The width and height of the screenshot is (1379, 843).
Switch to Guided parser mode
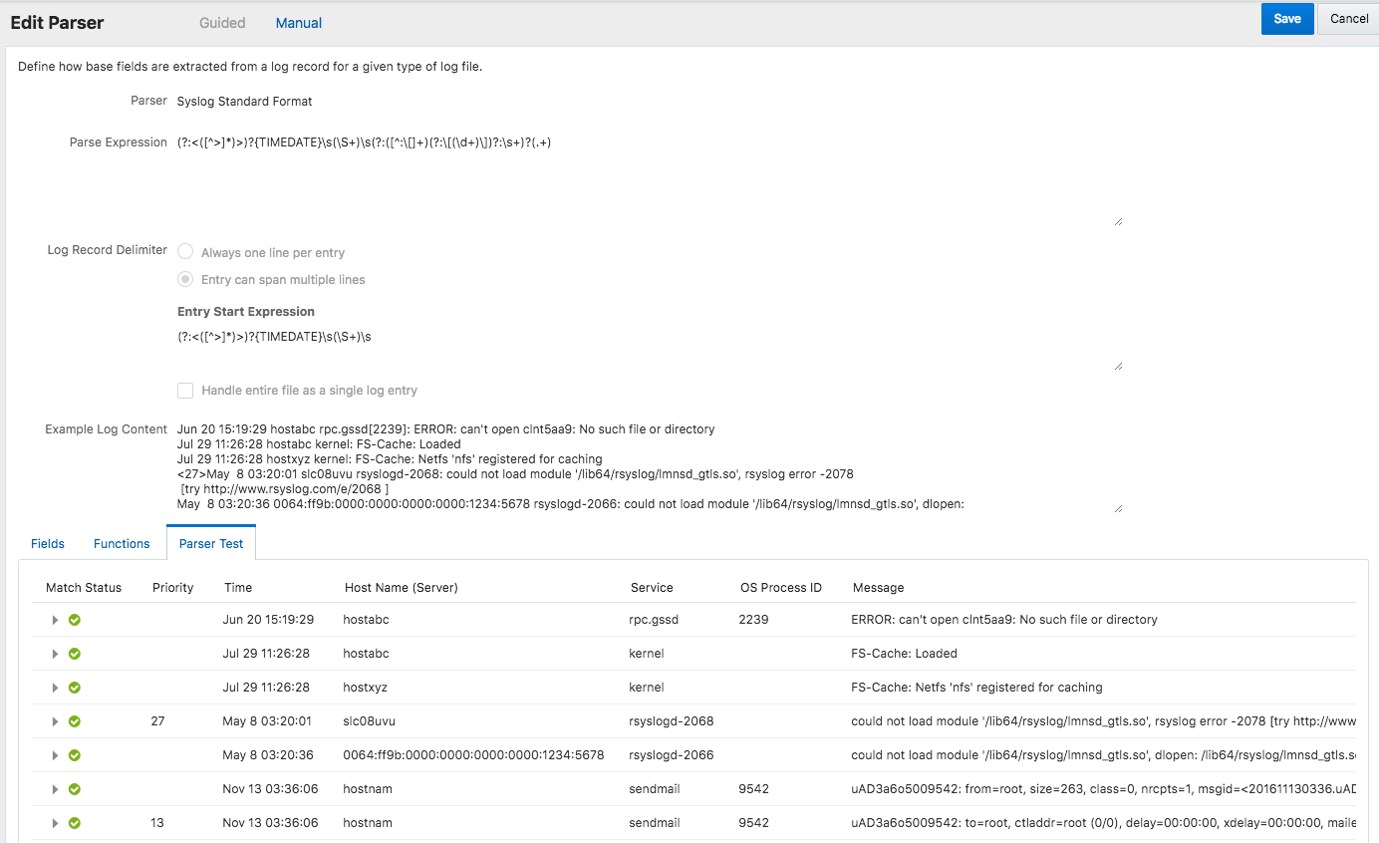222,23
